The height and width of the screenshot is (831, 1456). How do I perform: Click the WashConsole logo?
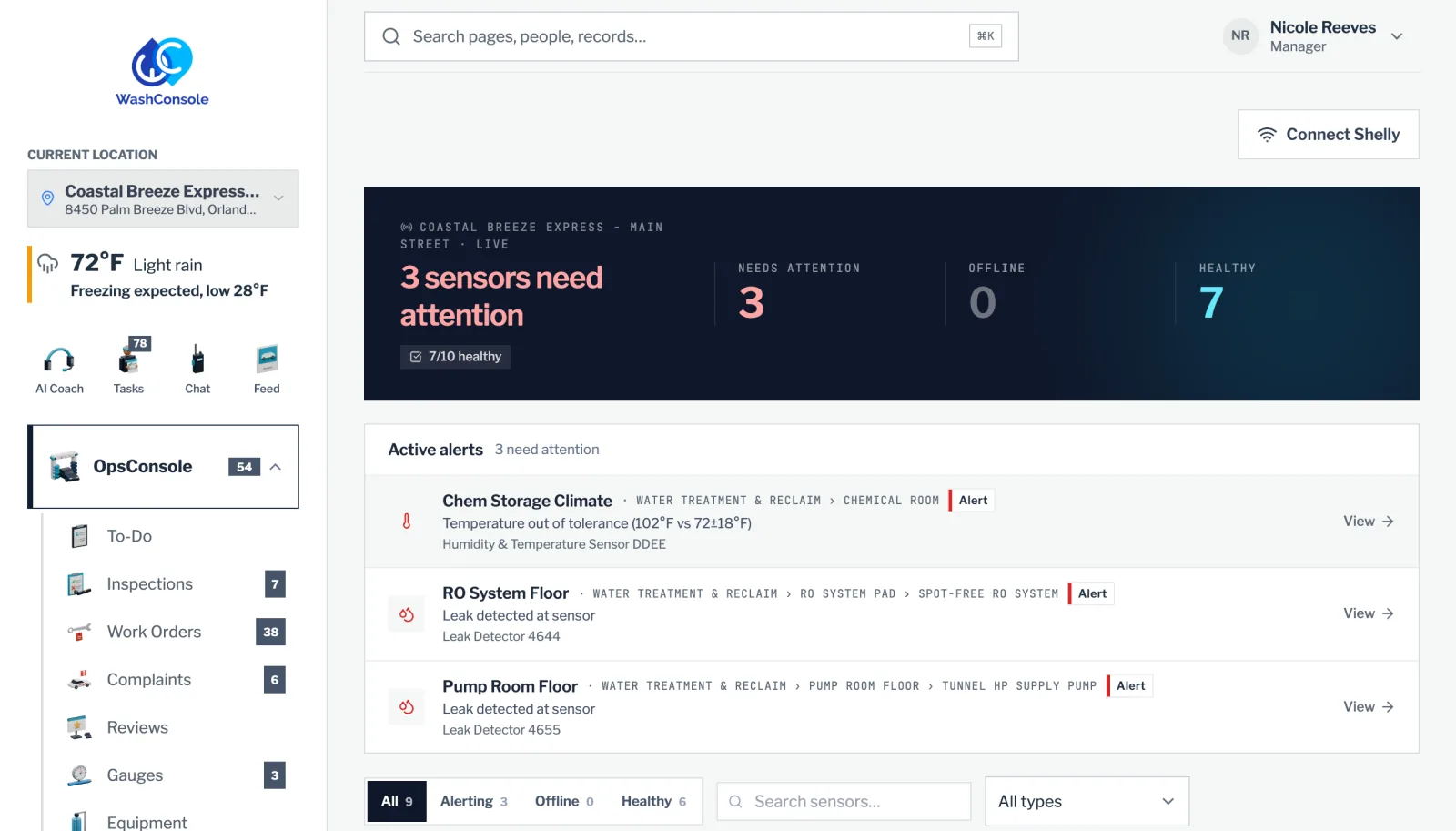click(x=162, y=72)
